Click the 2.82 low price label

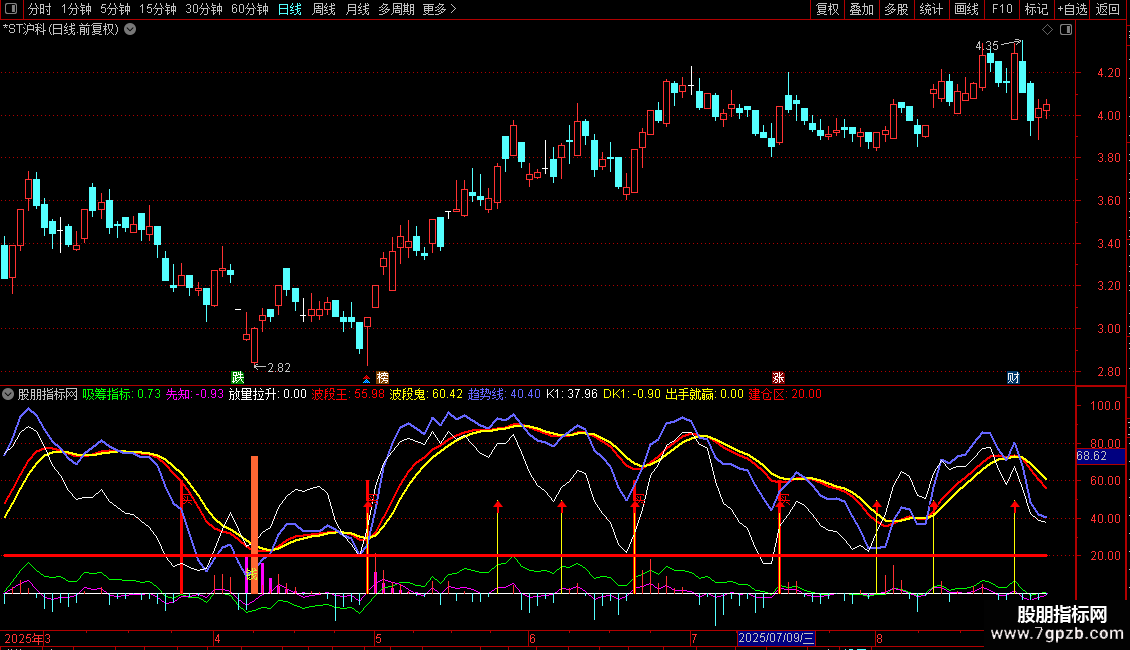279,368
